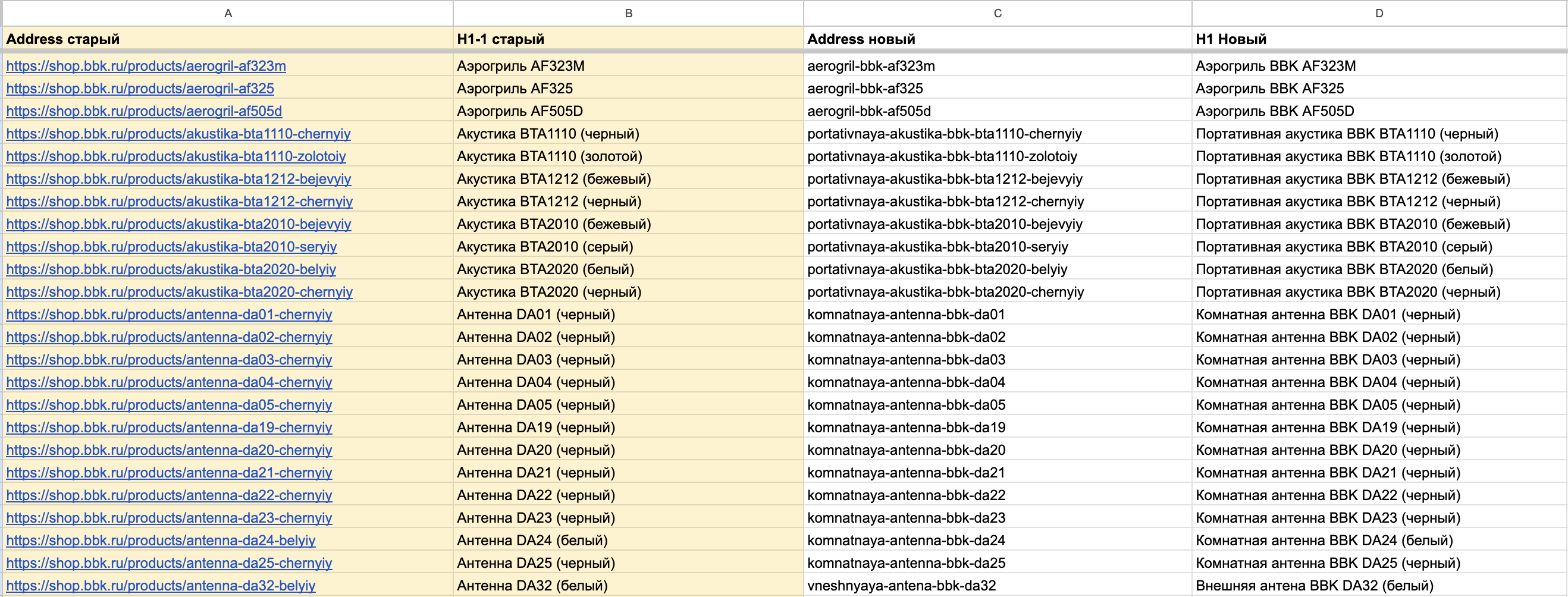Click cell 'Акустика BTA1110 (золотой)'
The image size is (1568, 597).
(x=628, y=156)
